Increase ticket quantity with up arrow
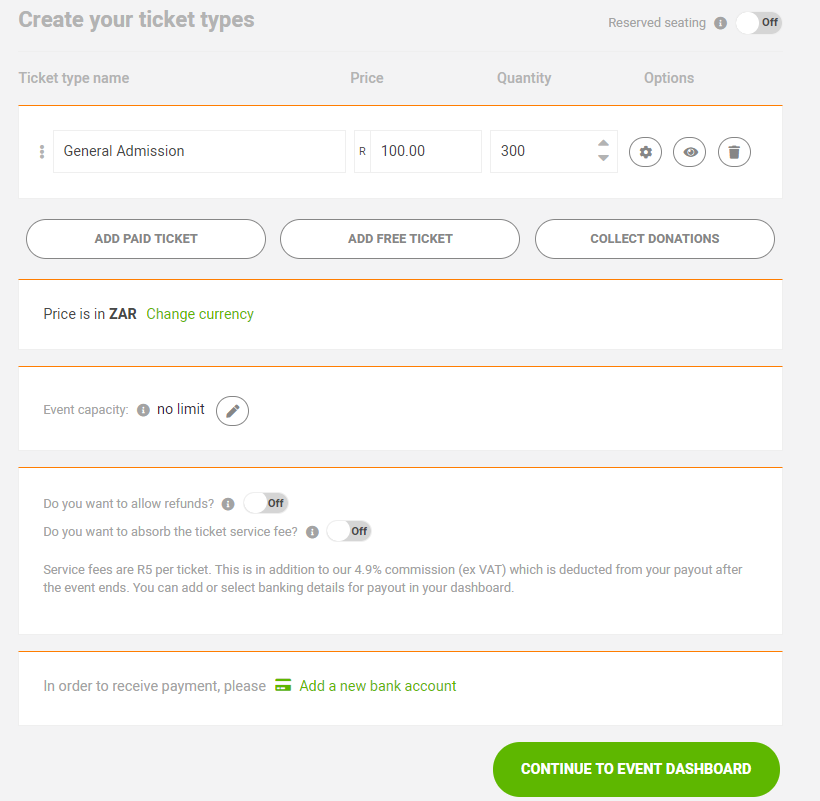This screenshot has width=820, height=801. [x=603, y=144]
